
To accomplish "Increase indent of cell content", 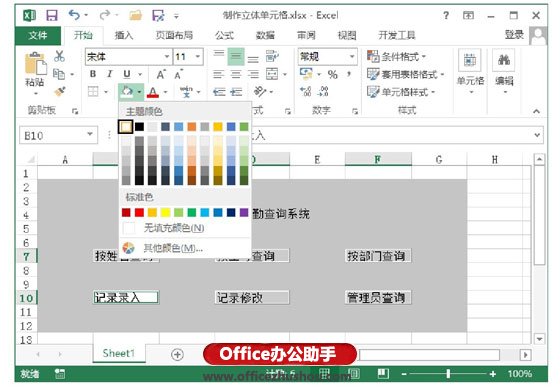I will (236, 92).
